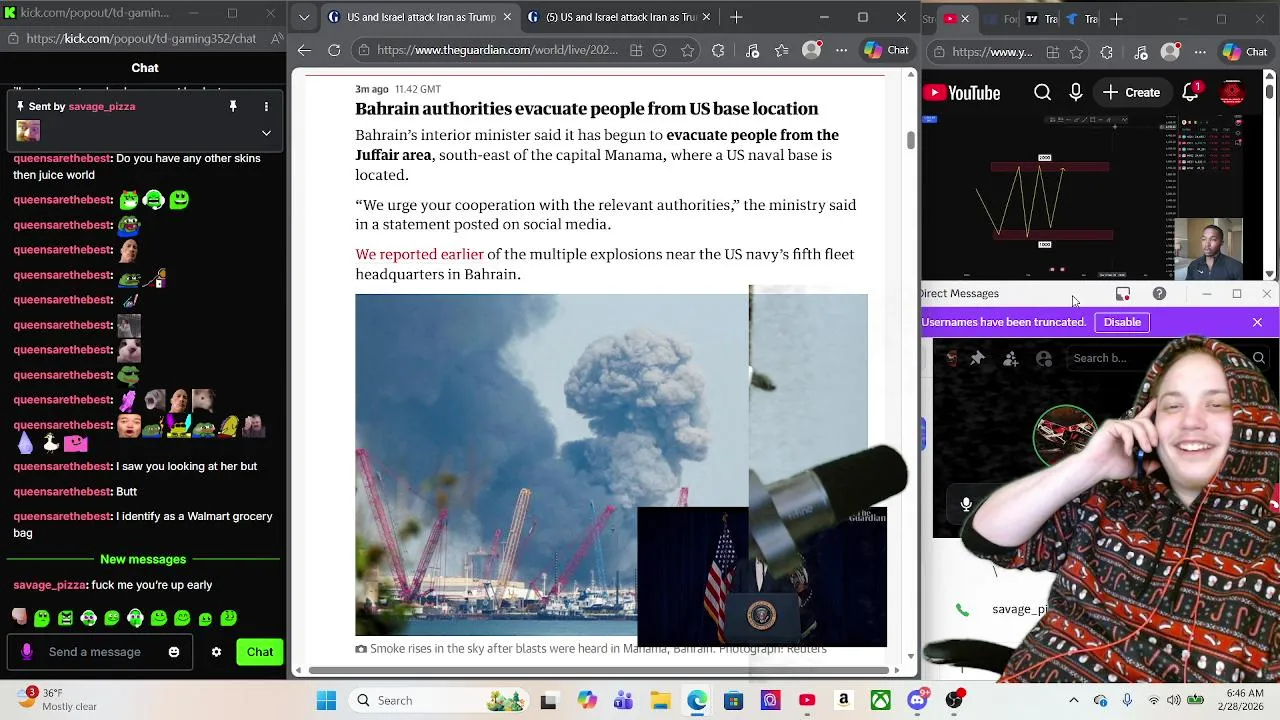Open Extensions in the Guardian browser window
Screen dimensions: 1280x720
point(718,51)
